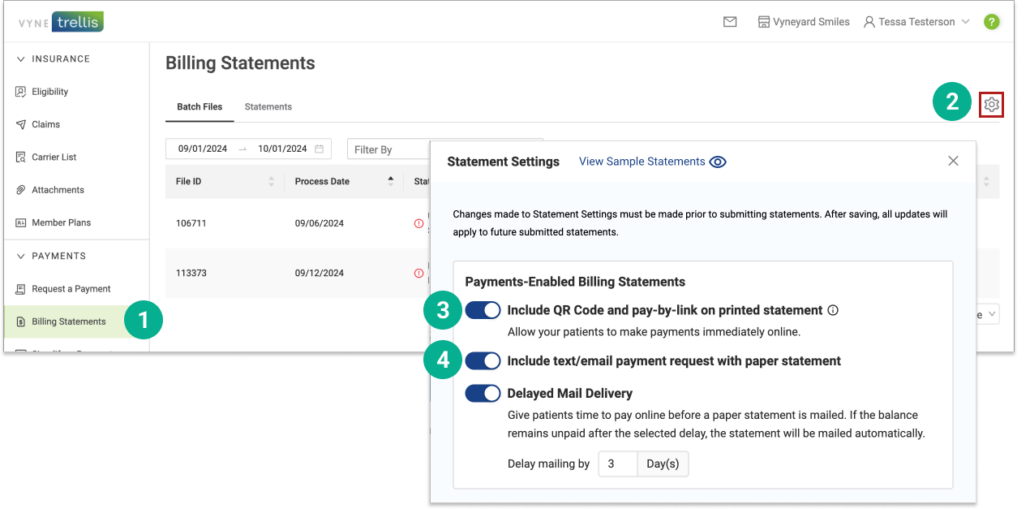The height and width of the screenshot is (509, 1030).
Task: Click the info icon next to QR Code option
Action: coord(833,310)
